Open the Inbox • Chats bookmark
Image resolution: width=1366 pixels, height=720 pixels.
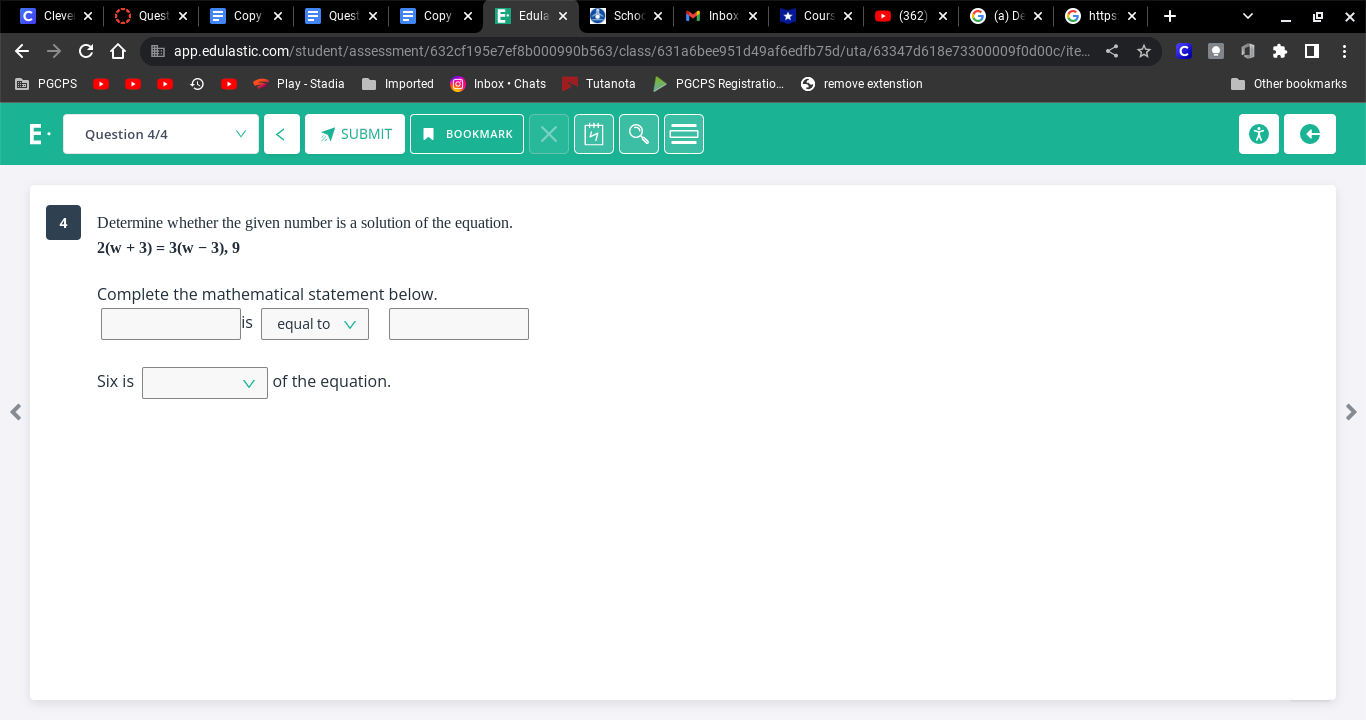(x=498, y=84)
